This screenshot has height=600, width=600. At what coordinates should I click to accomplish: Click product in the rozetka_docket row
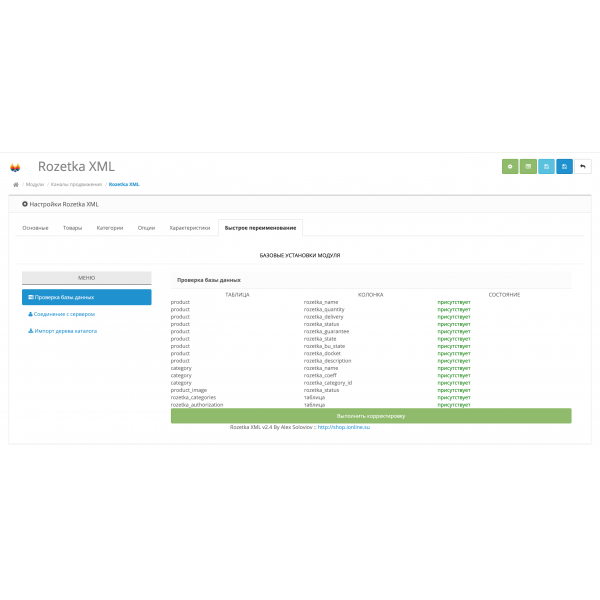(180, 353)
